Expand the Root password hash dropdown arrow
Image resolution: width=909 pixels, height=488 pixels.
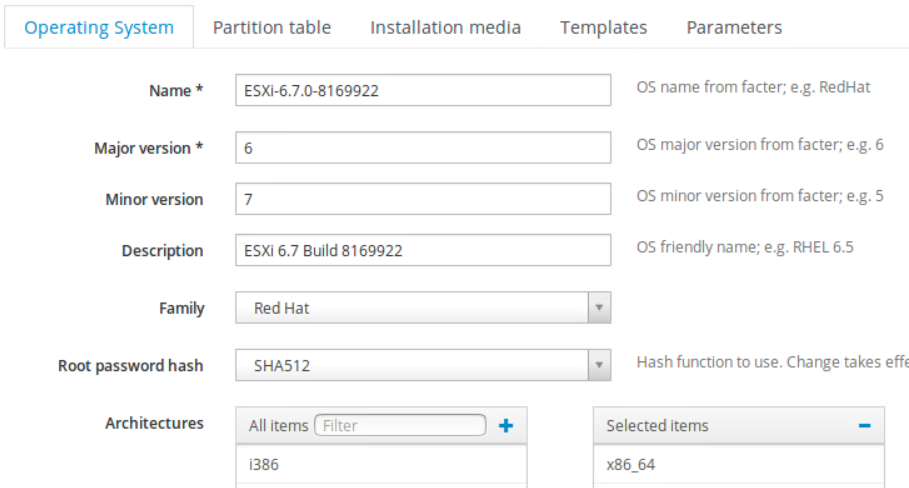[x=599, y=366]
